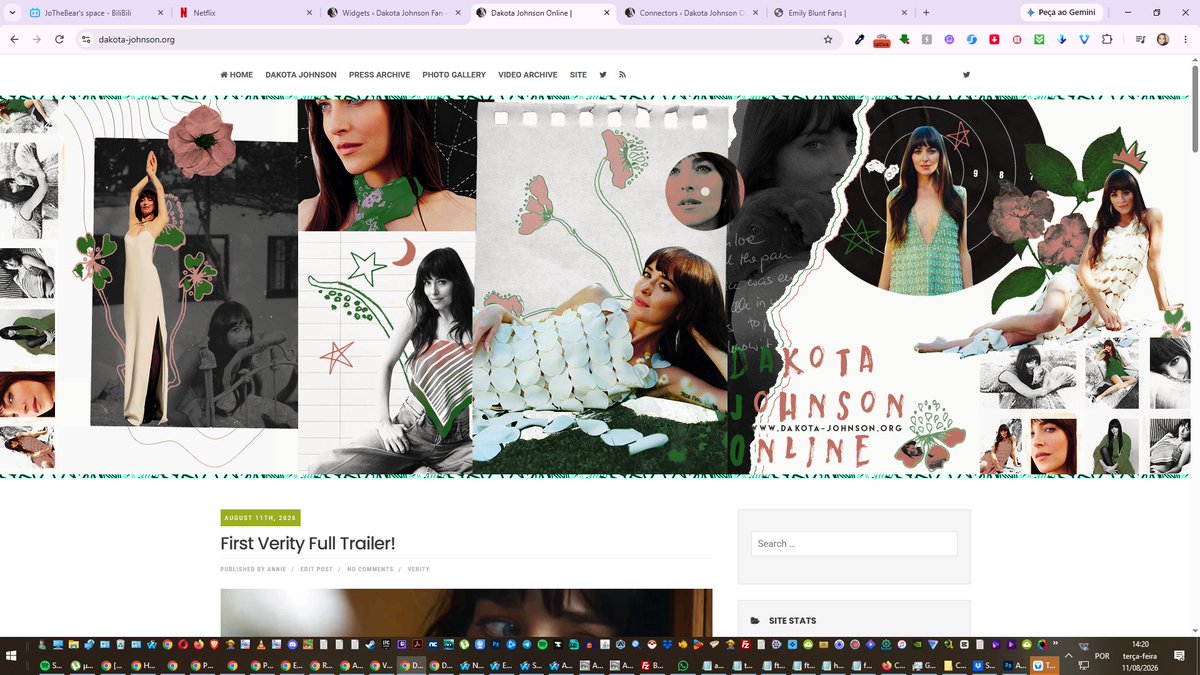Expand the taskbar toolbar overflow chevron

(x=1055, y=644)
